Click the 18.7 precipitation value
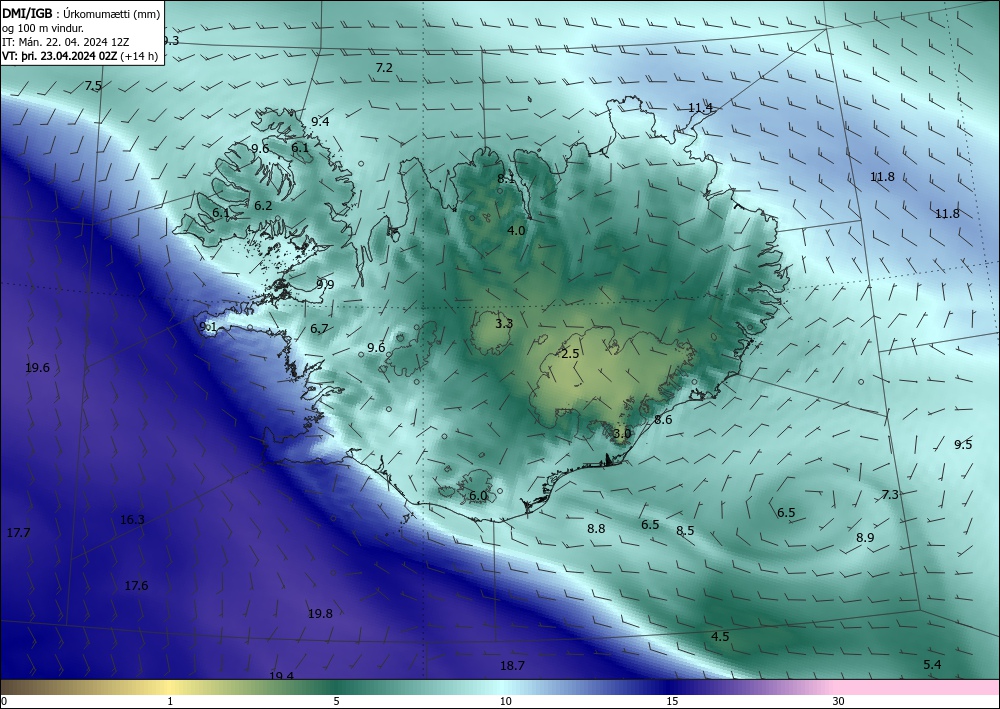Viewport: 1000px width, 709px height. [512, 666]
